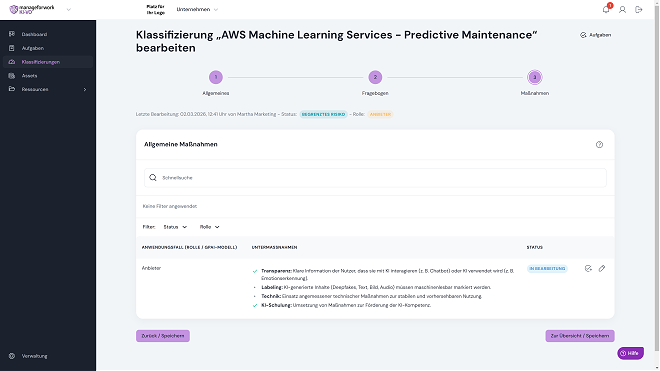
Task: Click the Transparenz checkmark icon
Action: pyautogui.click(x=255, y=271)
